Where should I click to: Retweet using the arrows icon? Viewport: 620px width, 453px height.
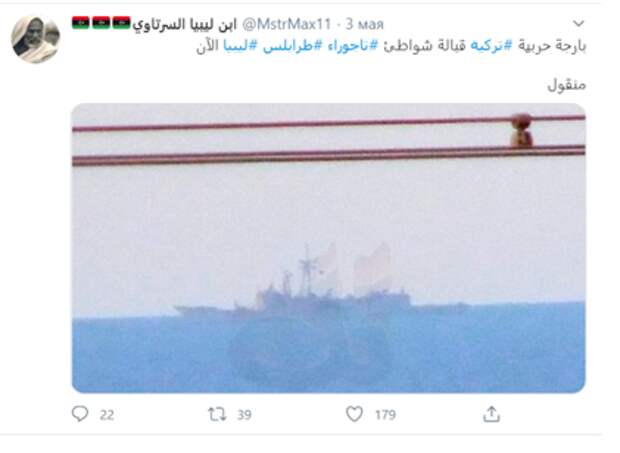217,414
